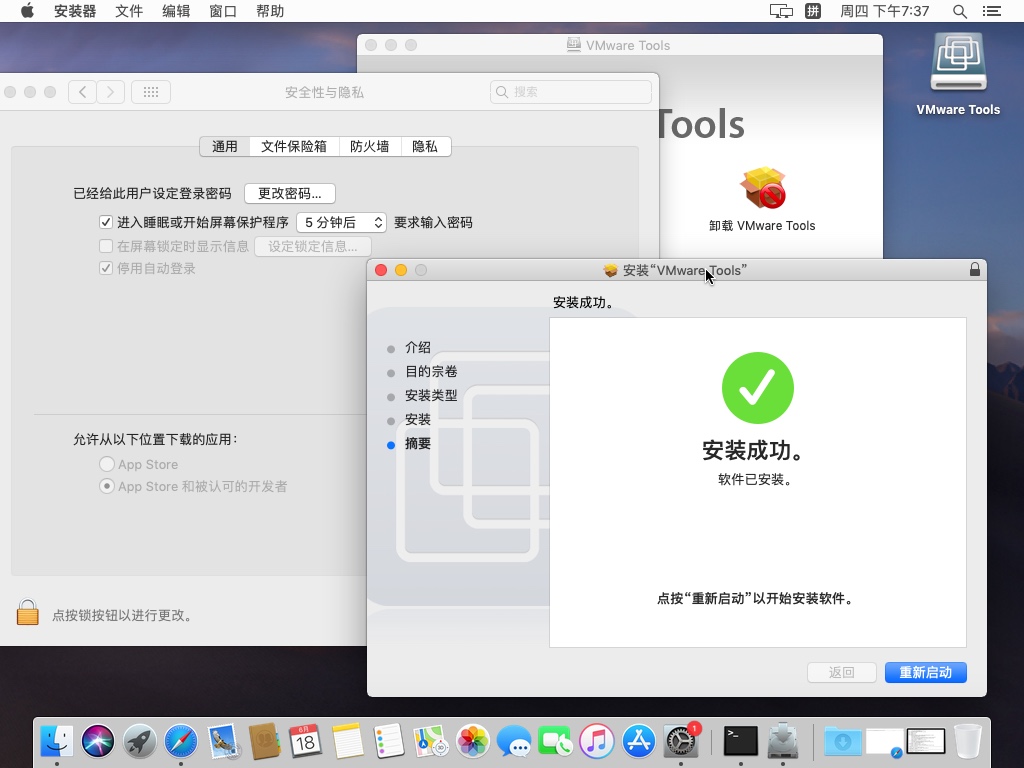Open Messages bubble icon in Dock
The height and width of the screenshot is (768, 1024).
click(x=514, y=741)
